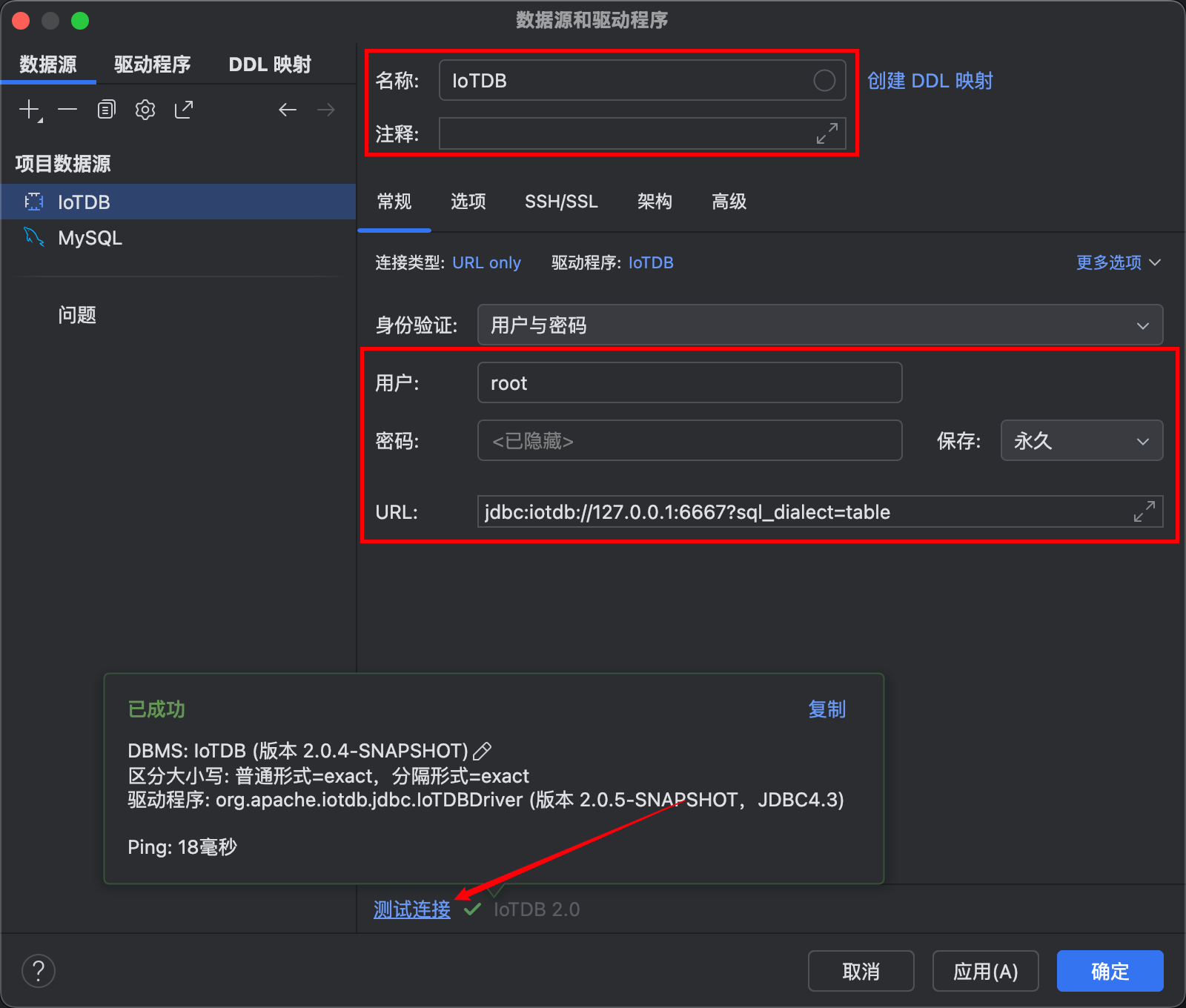Select IoTDB in project data sources
1186x1008 pixels.
(x=178, y=202)
